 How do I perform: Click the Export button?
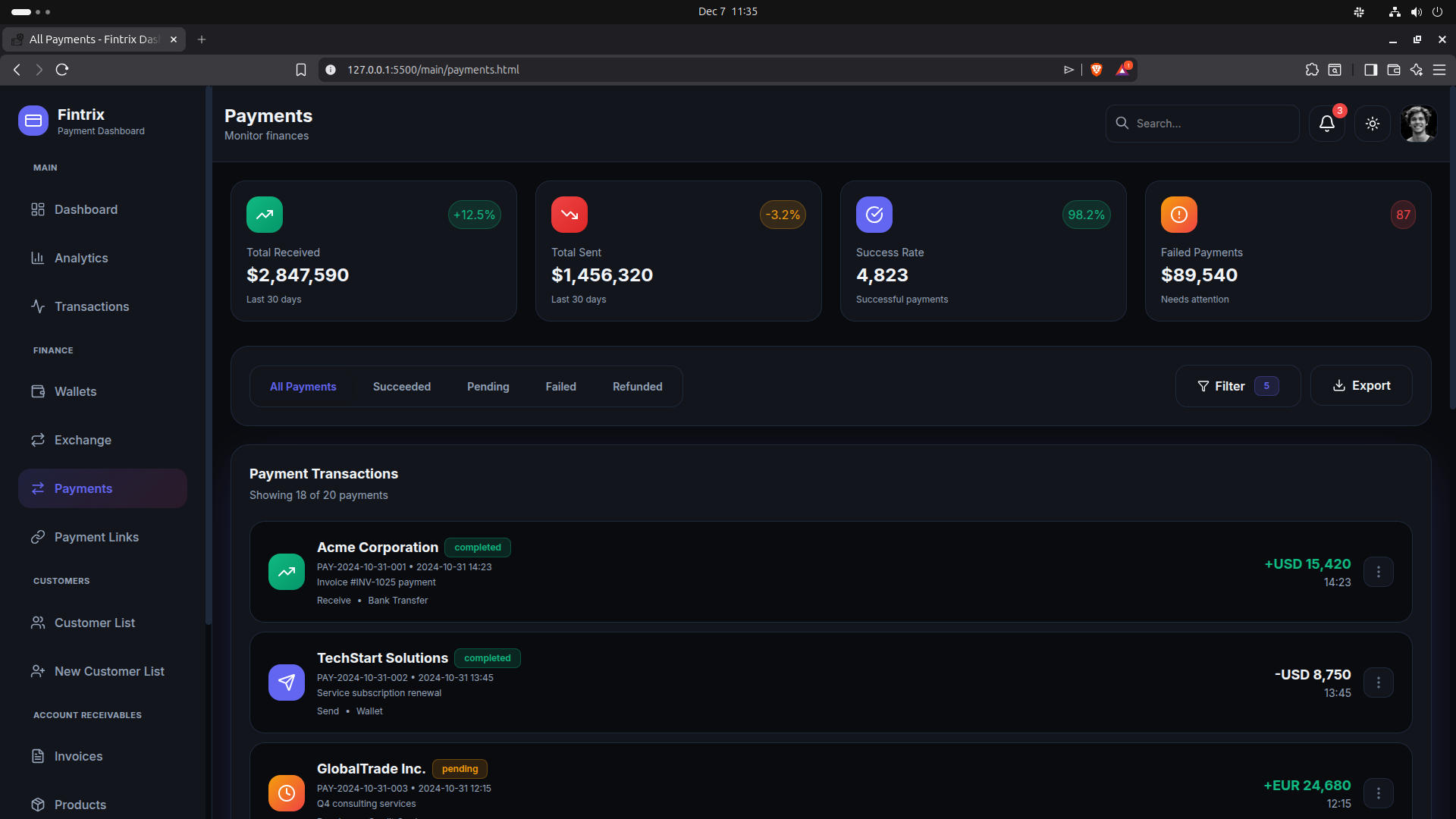pos(1361,385)
